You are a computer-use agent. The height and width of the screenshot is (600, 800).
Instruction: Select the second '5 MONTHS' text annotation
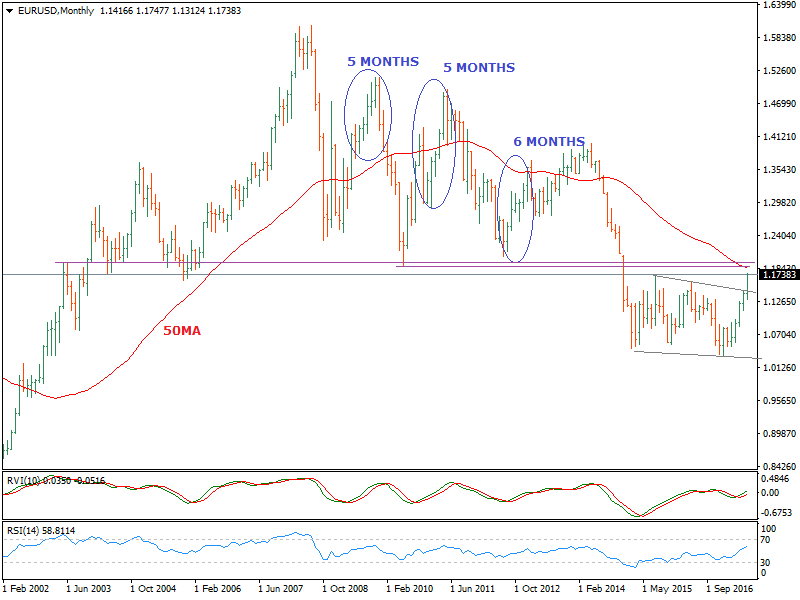point(479,68)
